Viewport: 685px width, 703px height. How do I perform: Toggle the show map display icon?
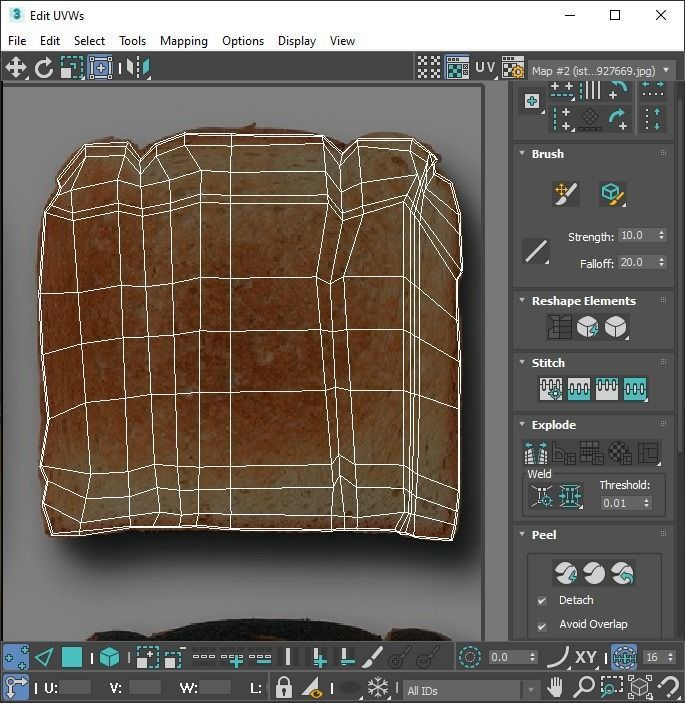click(457, 68)
